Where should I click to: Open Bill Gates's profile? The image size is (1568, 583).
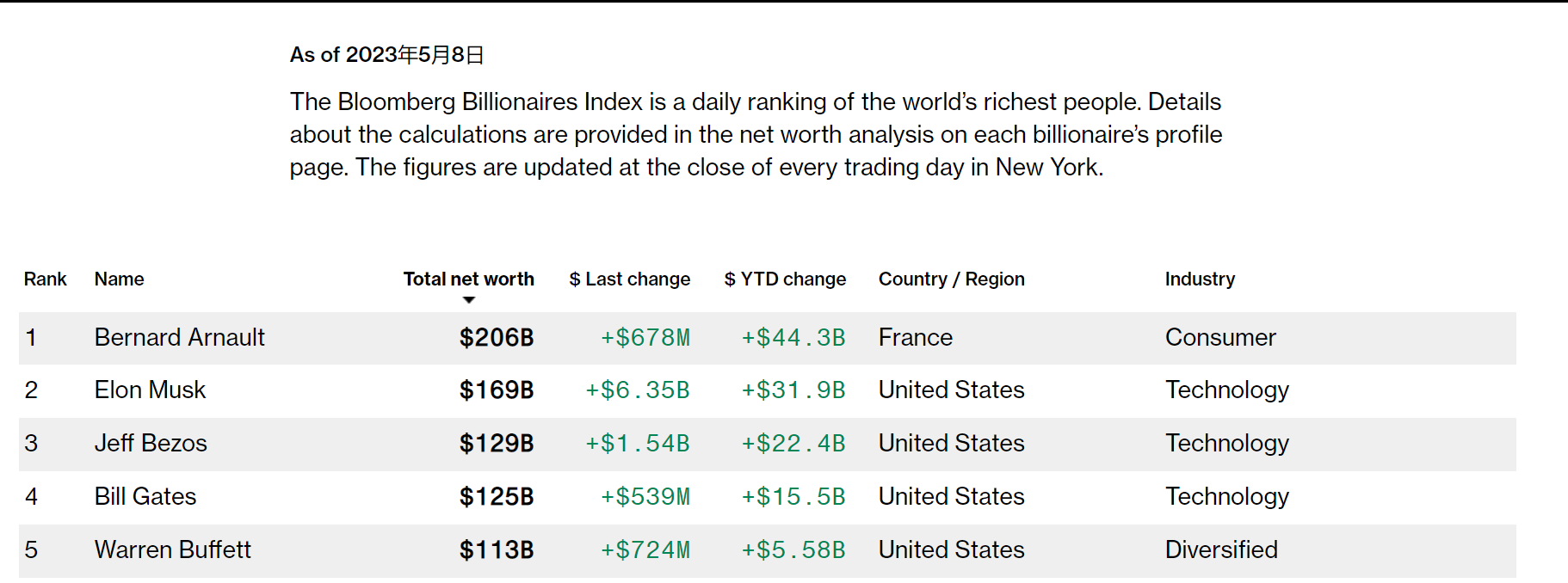145,496
